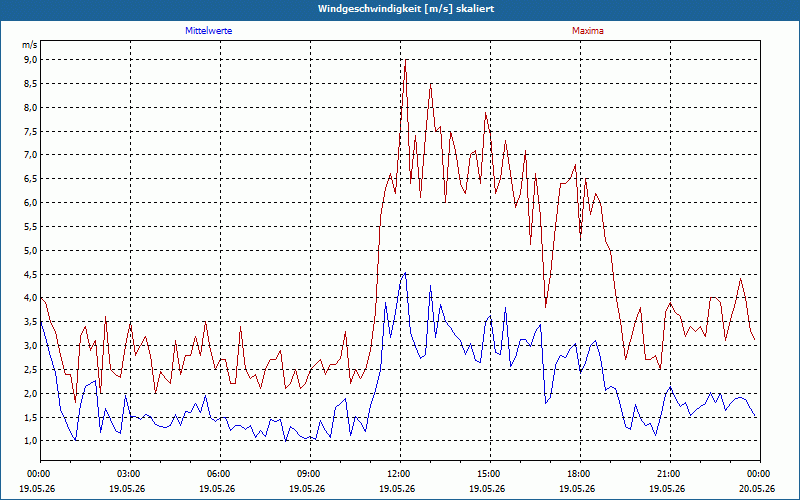Click the 7,0 y-axis value
The width and height of the screenshot is (800, 500).
pyautogui.click(x=31, y=155)
